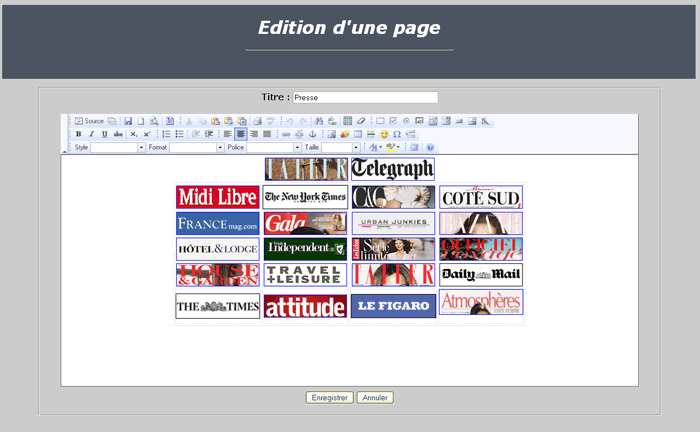Open the Taille size dropdown
The image size is (700, 432).
(341, 147)
